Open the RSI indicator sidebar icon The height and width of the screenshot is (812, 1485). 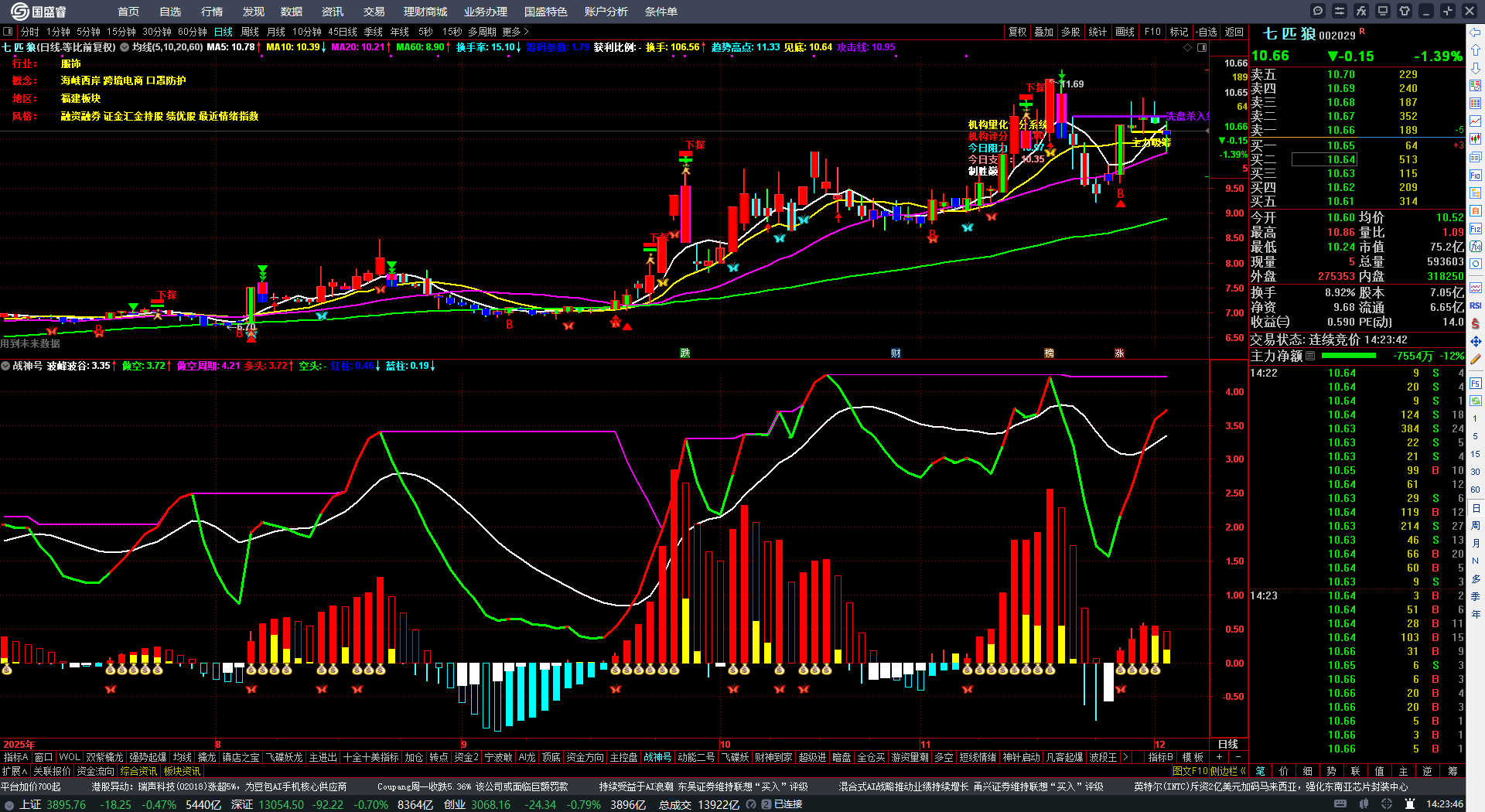[1476, 305]
